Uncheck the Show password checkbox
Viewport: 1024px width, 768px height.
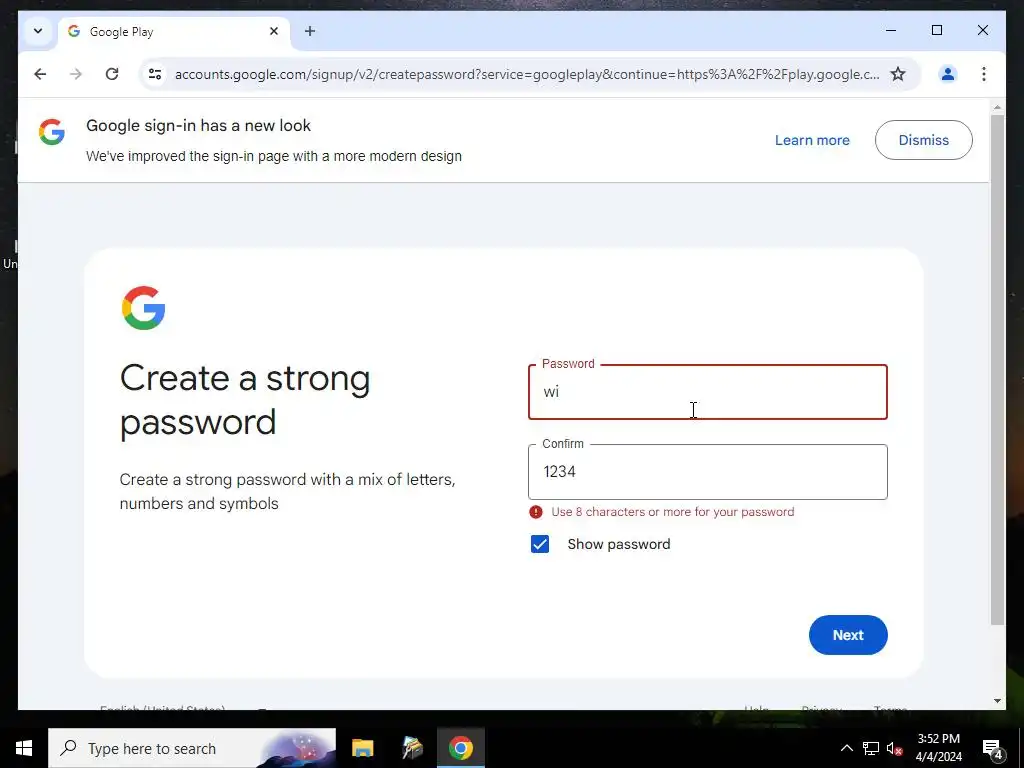[540, 544]
